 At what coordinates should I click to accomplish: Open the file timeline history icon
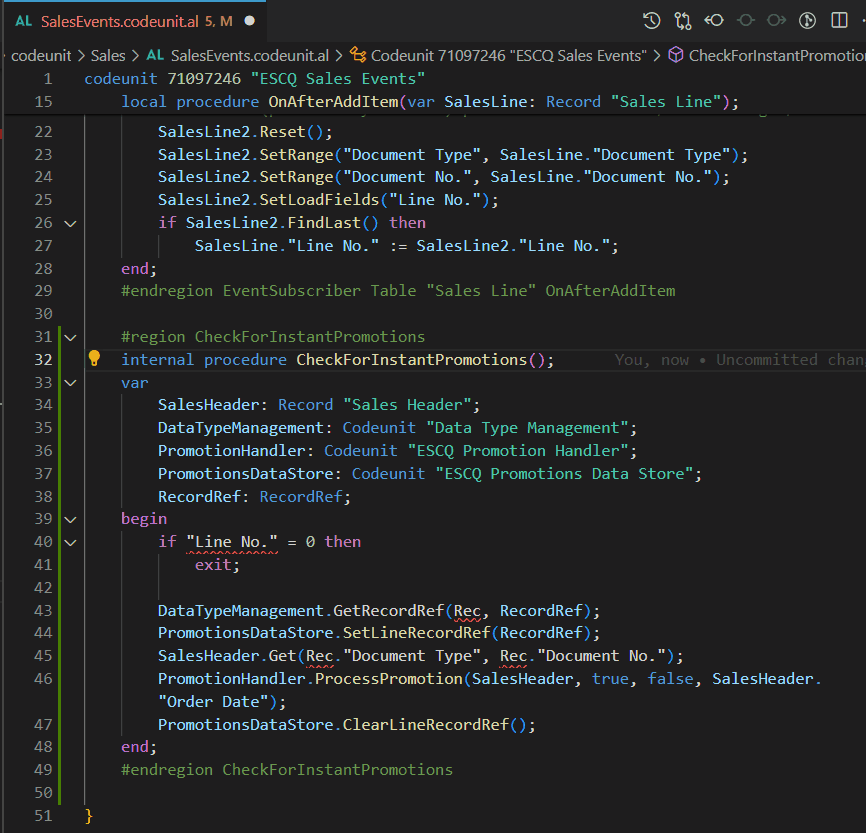(x=651, y=19)
